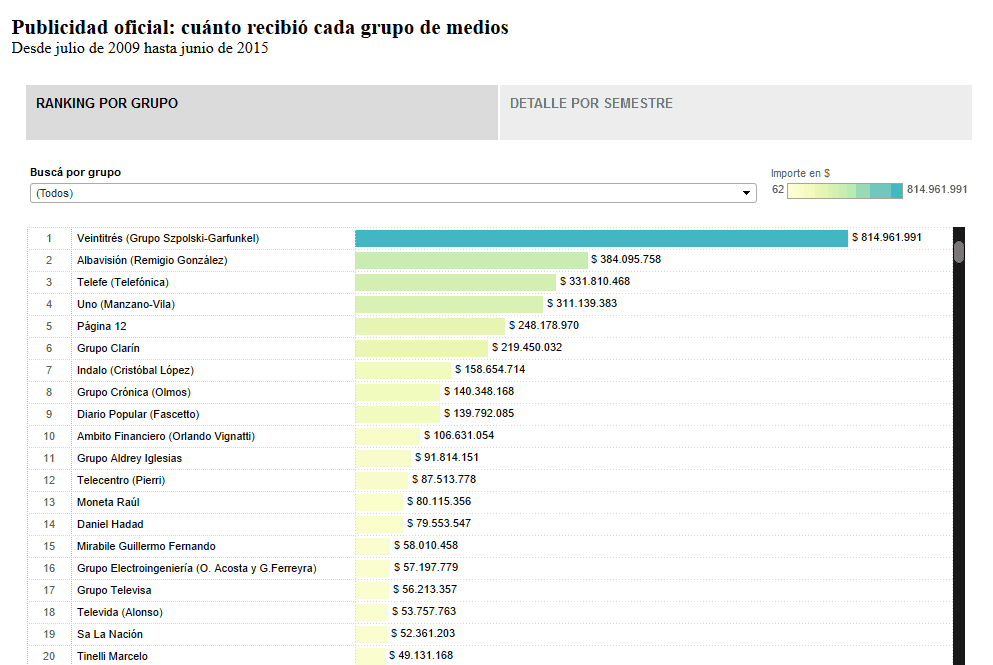Select row label Grupo Clarín
This screenshot has height=665, width=993.
pyautogui.click(x=108, y=348)
